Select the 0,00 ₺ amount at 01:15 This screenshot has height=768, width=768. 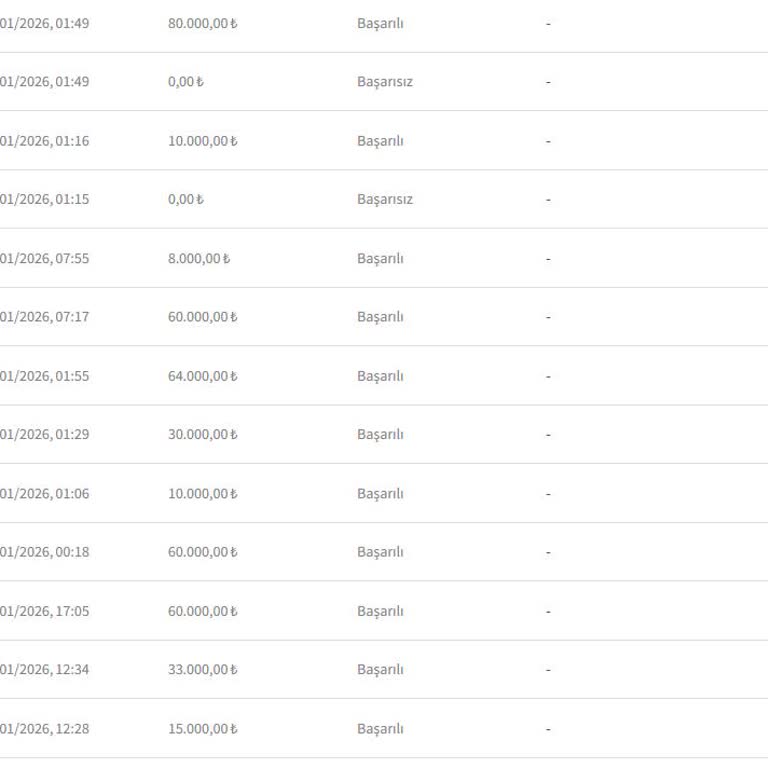click(x=186, y=199)
